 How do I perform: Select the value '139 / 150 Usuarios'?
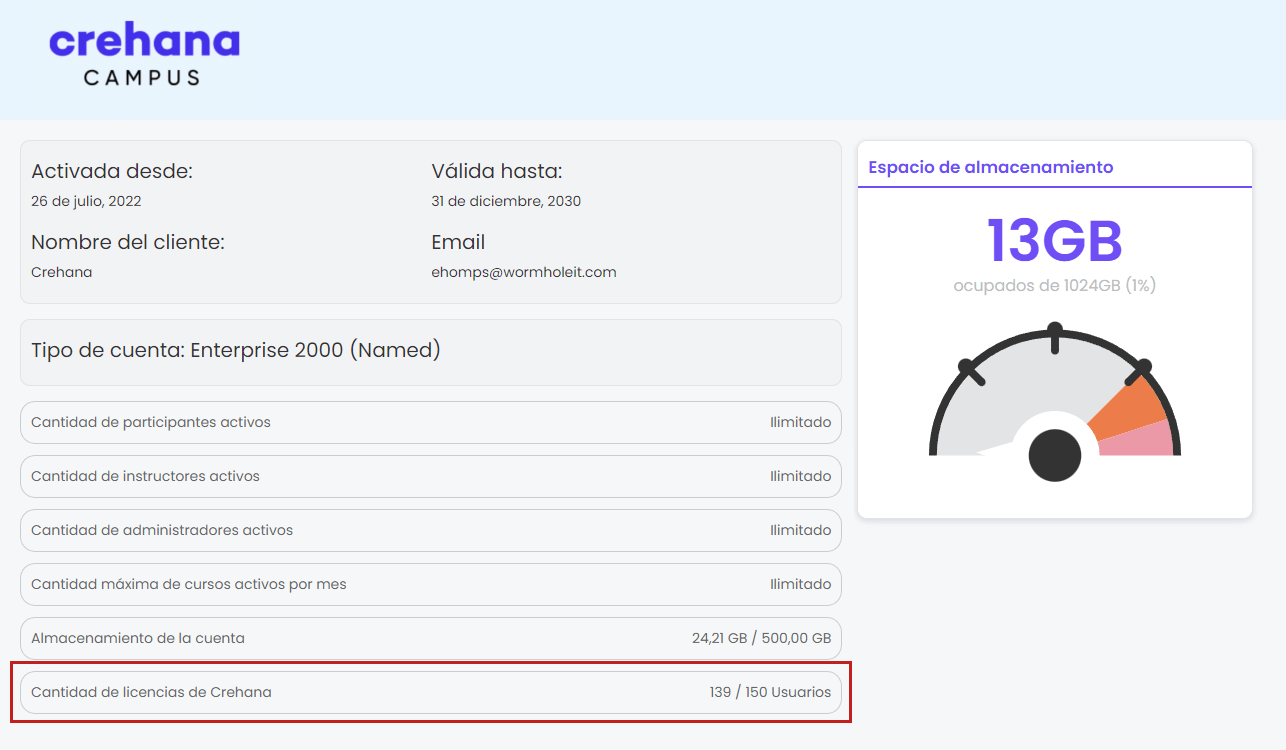pyautogui.click(x=770, y=692)
